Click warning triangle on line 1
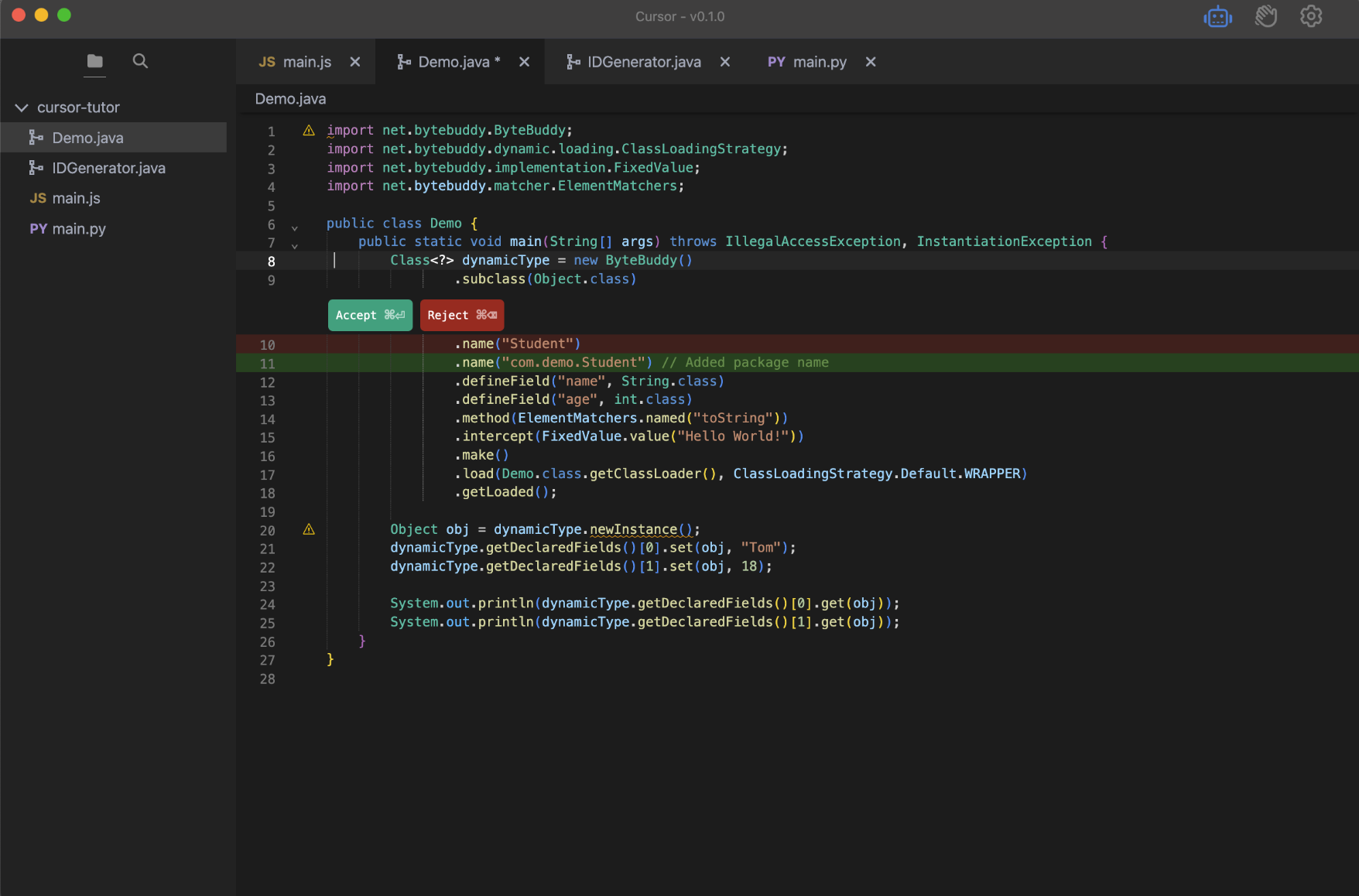Viewport: 1359px width, 896px height. (x=309, y=131)
